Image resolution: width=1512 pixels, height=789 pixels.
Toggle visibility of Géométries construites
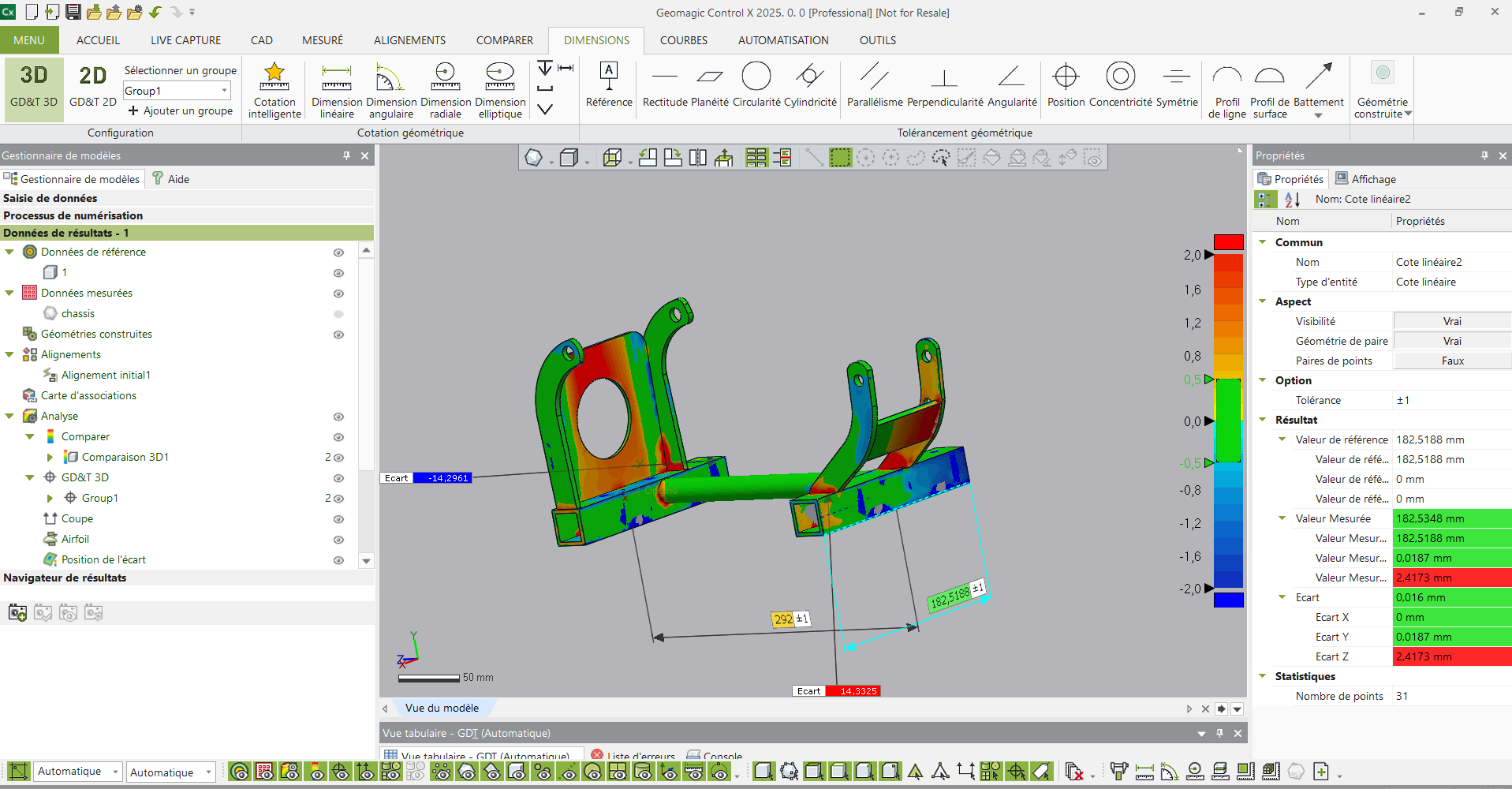coord(338,335)
